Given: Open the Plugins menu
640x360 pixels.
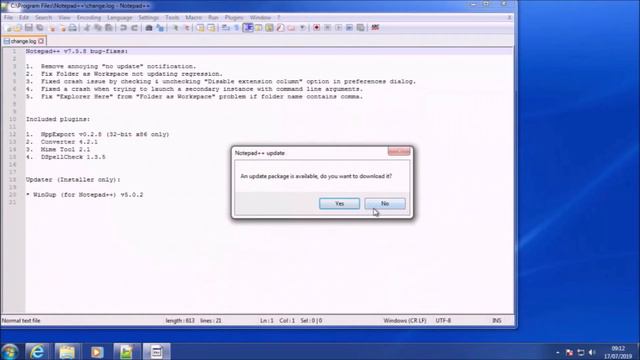Looking at the screenshot, I should pos(234,18).
